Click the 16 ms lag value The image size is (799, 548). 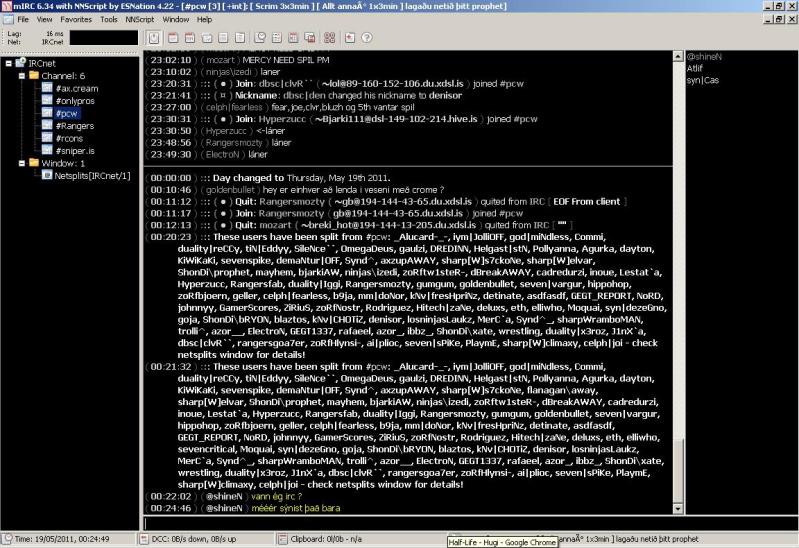pyautogui.click(x=55, y=34)
